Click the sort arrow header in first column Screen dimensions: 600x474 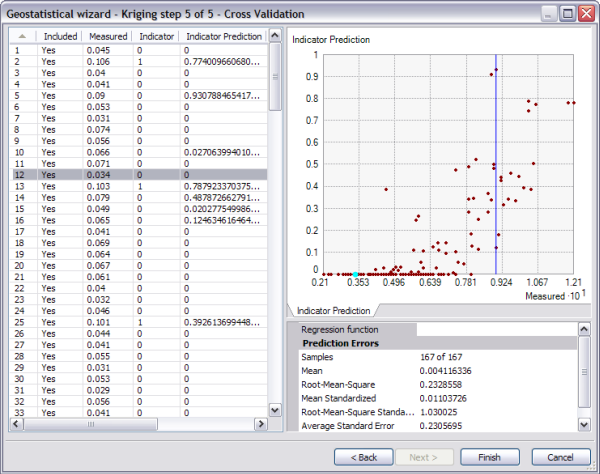pyautogui.click(x=23, y=36)
